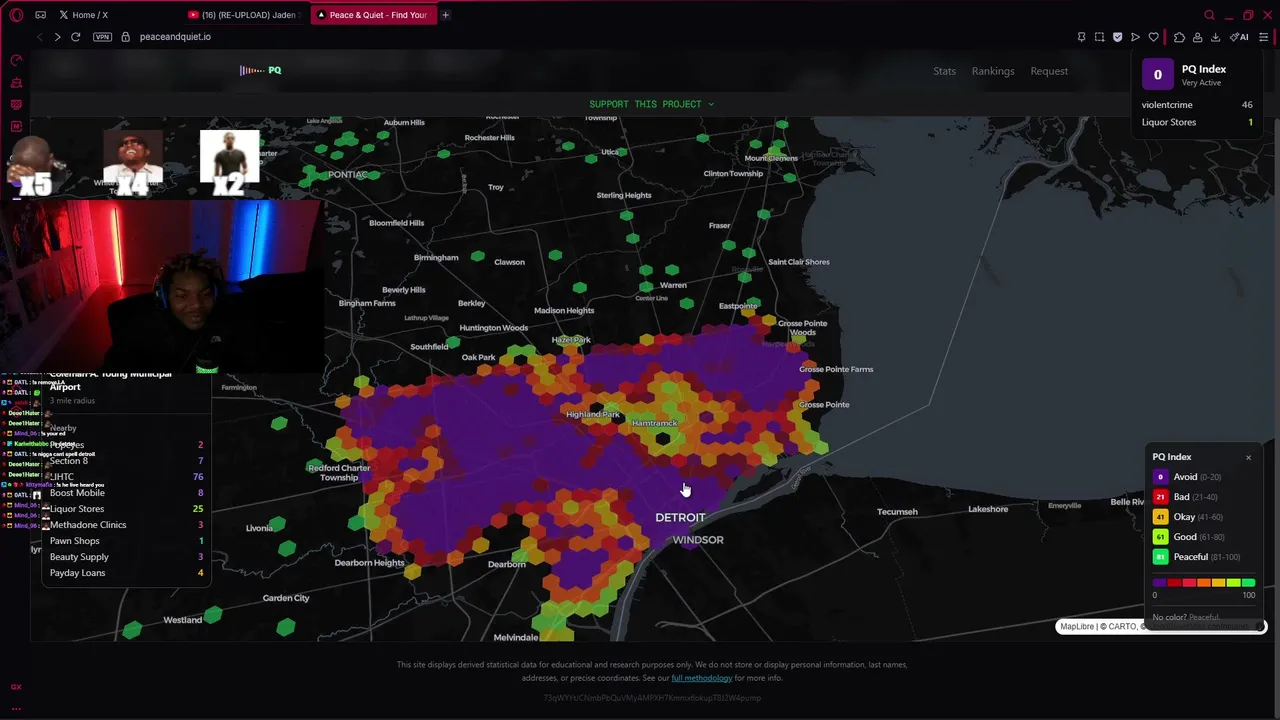Image resolution: width=1280 pixels, height=720 pixels.
Task: Open the Stats menu item
Action: pos(944,71)
